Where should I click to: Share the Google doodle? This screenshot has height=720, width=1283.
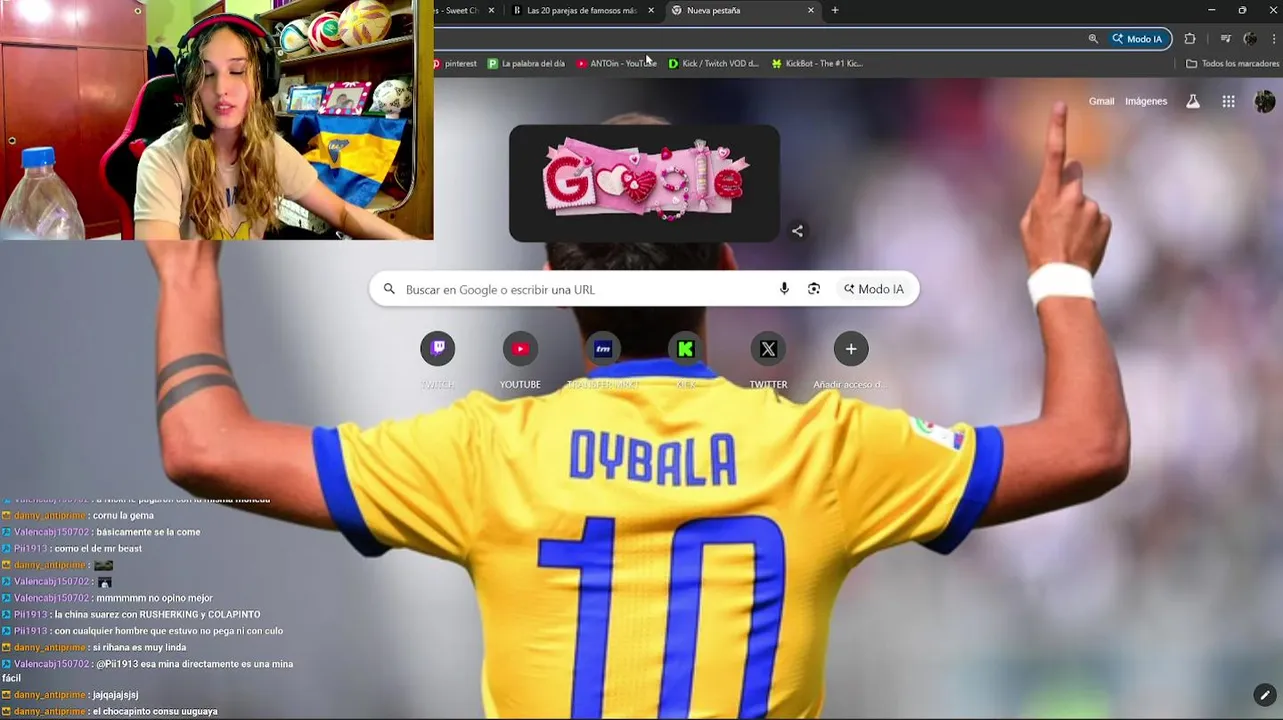pyautogui.click(x=797, y=231)
